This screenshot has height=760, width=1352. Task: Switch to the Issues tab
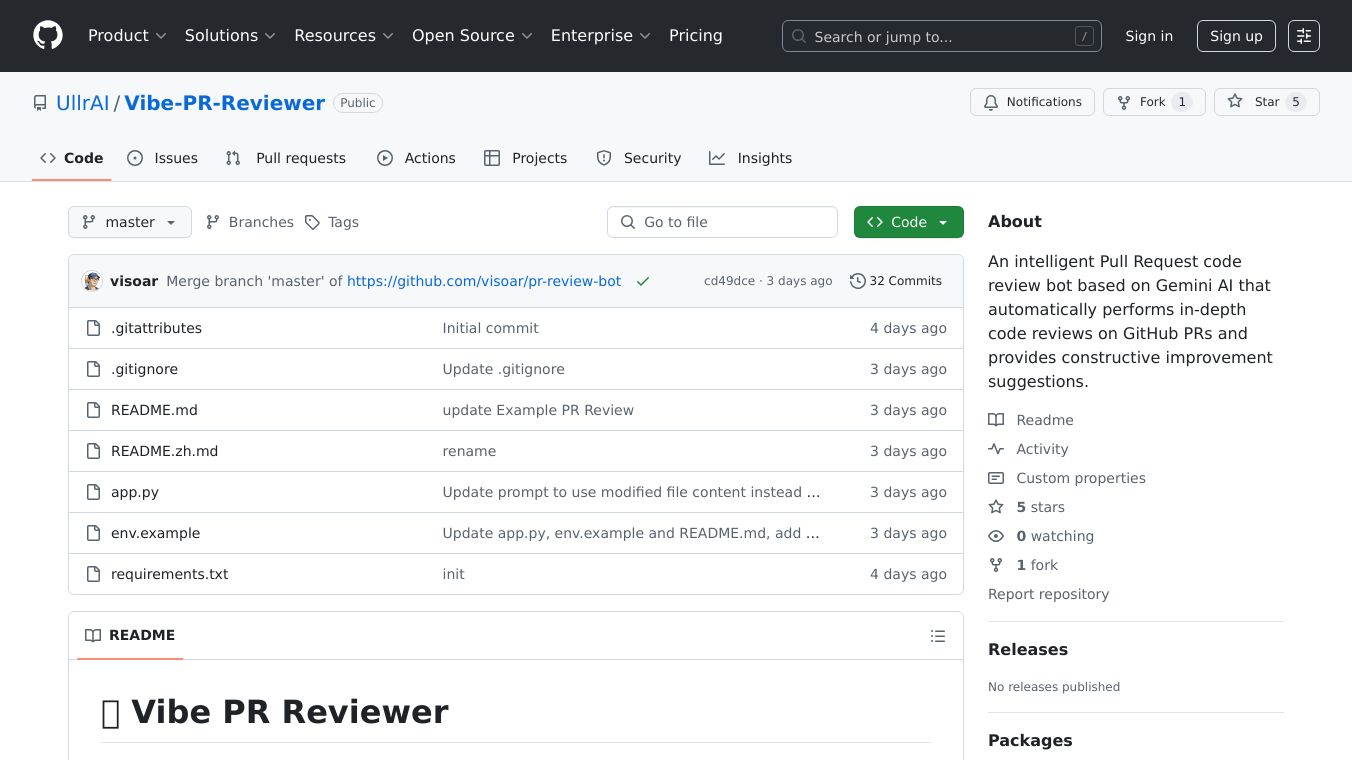tap(163, 158)
